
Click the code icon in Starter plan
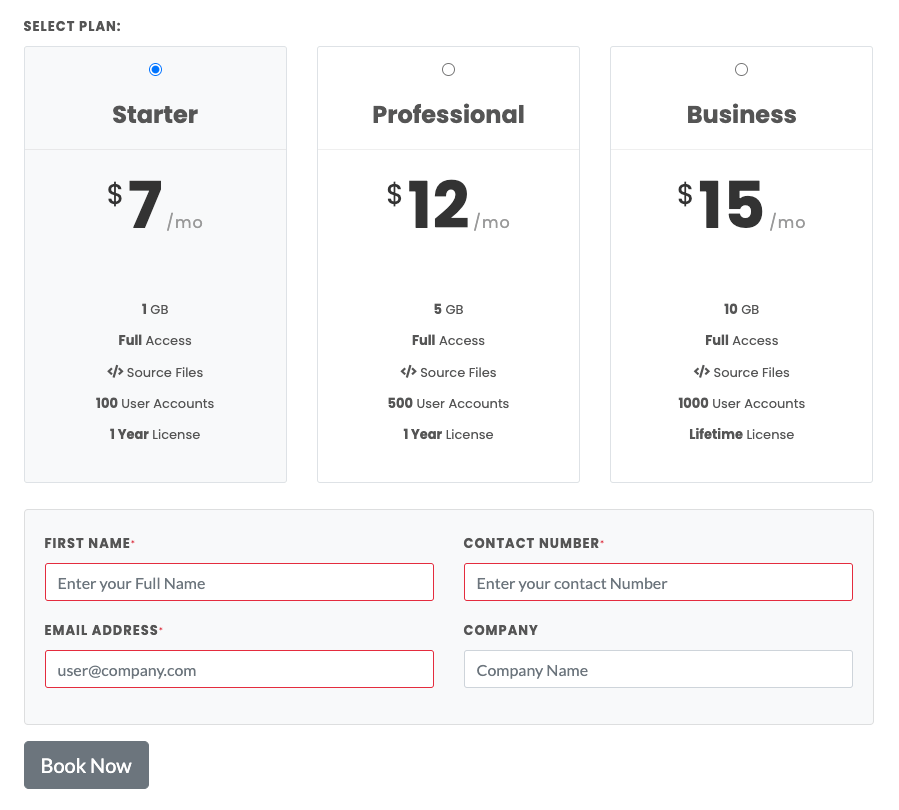pos(115,372)
